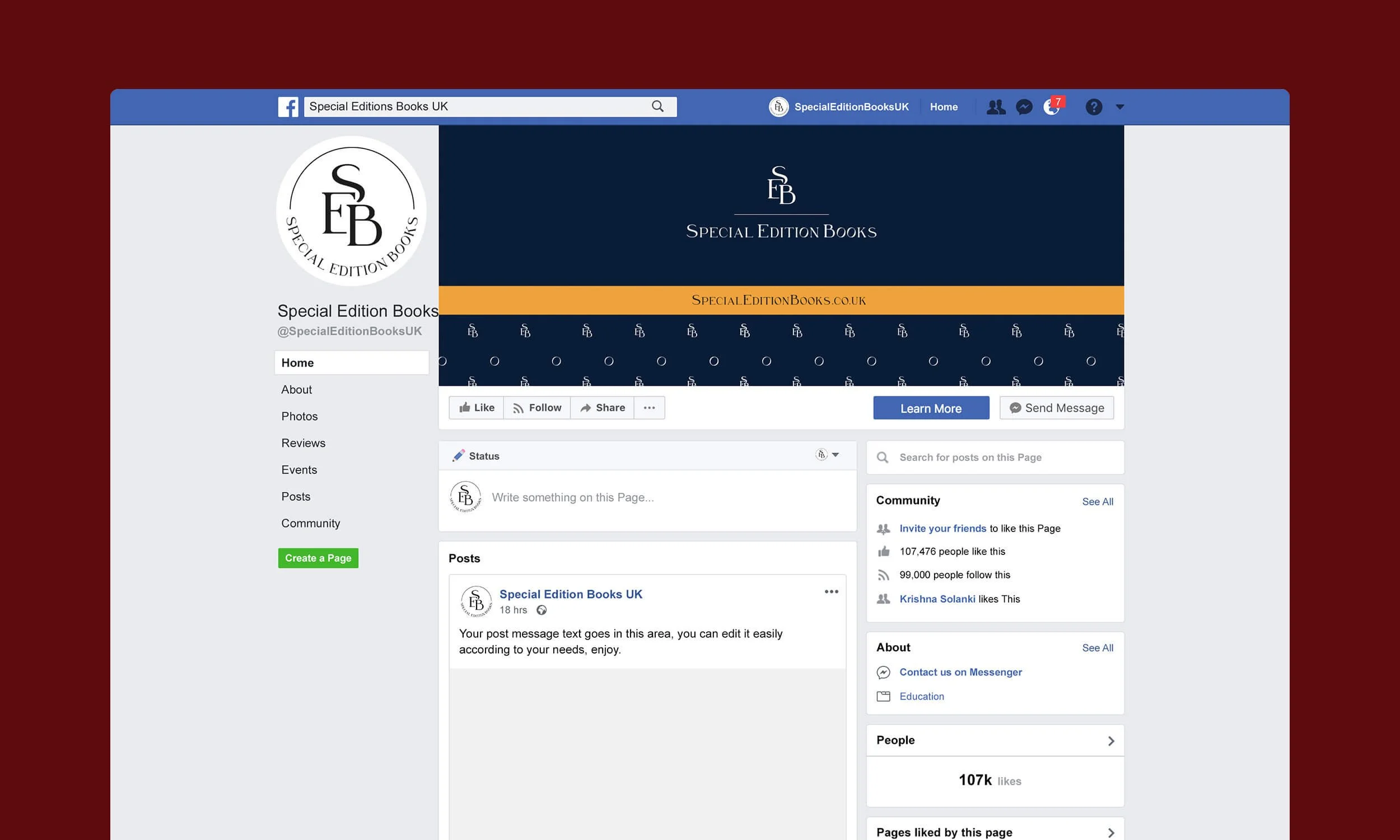Click the category icon beside Education
Viewport: 1400px width, 840px height.
883,696
